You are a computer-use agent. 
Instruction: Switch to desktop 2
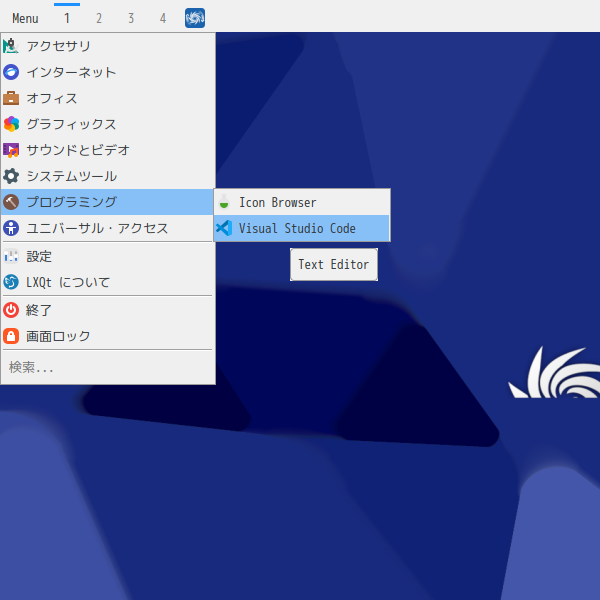click(99, 18)
